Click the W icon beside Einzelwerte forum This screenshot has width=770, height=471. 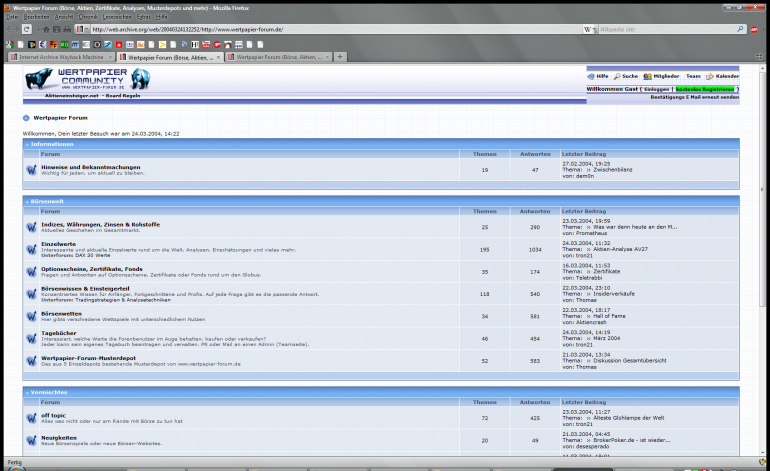click(x=31, y=249)
